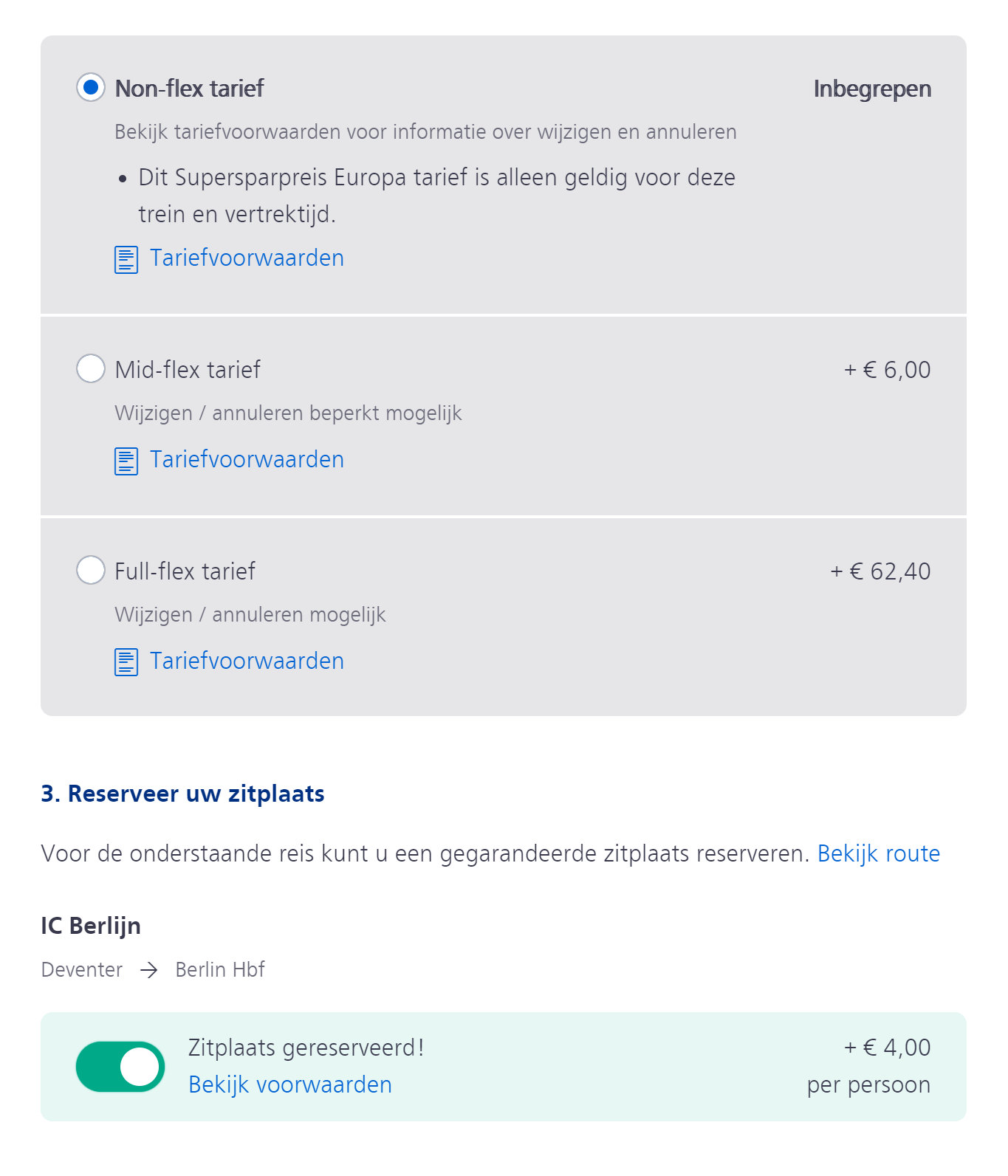
Task: Click document icon under Full-flex tarief
Action: pyautogui.click(x=126, y=662)
